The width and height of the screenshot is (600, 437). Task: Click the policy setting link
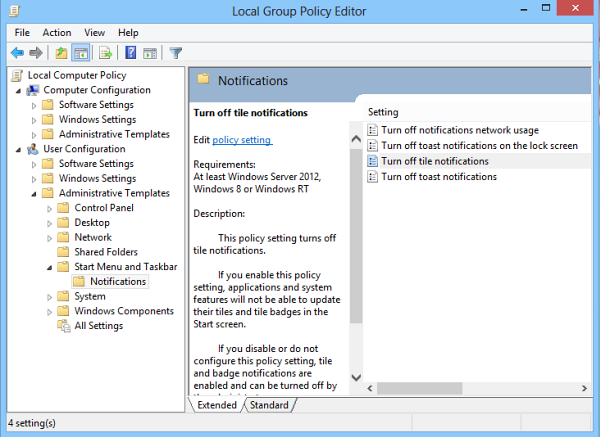[241, 139]
